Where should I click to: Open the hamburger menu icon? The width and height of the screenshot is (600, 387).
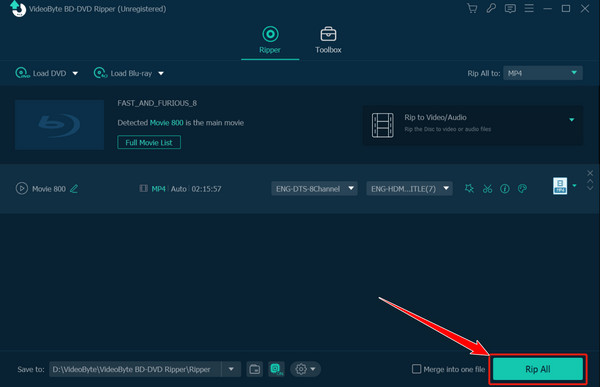click(529, 8)
